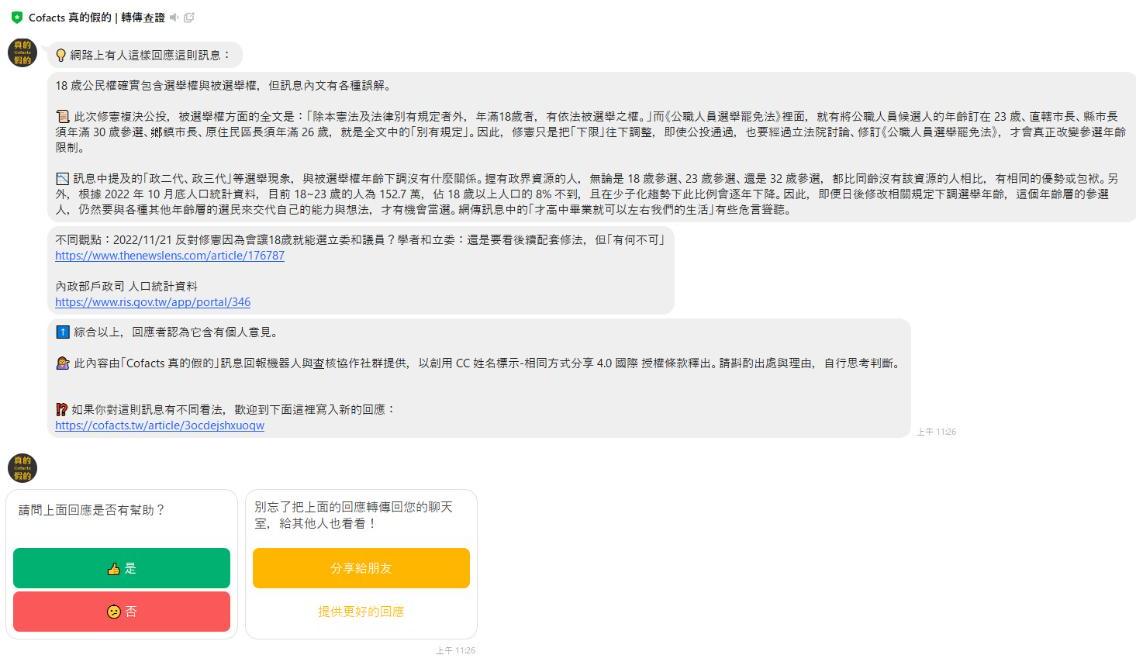Open the cofacts.tw article link

pos(159,425)
